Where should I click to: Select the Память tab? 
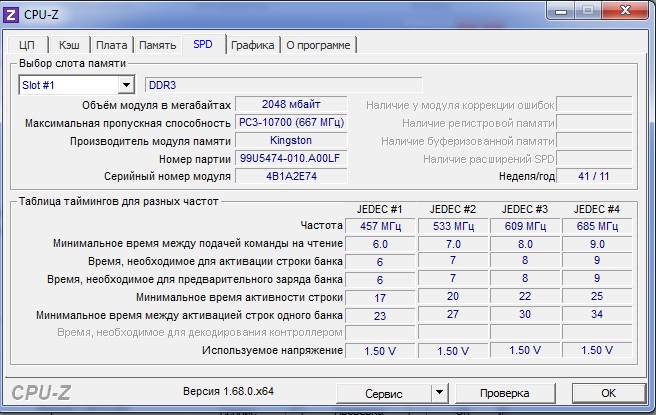pyautogui.click(x=157, y=45)
